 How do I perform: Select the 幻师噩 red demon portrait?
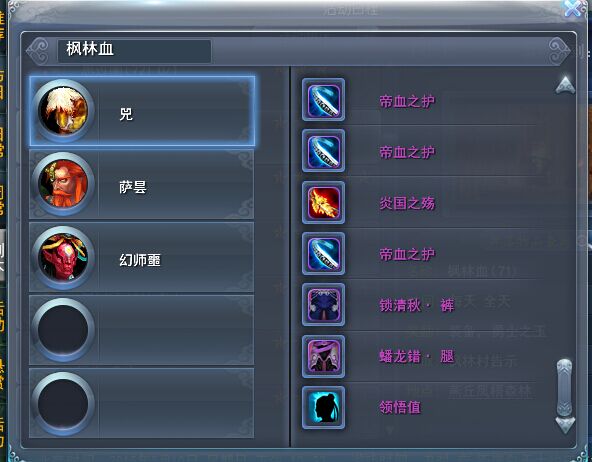coord(63,258)
